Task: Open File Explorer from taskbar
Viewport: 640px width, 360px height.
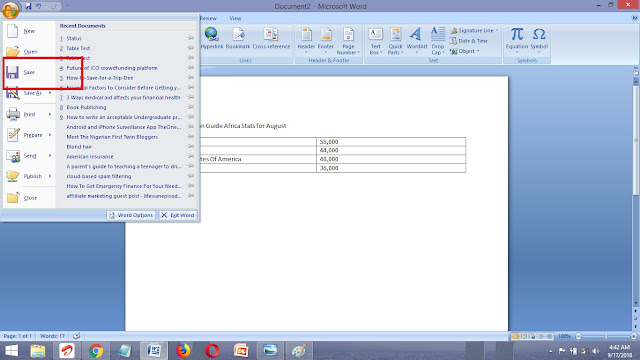Action: point(38,351)
